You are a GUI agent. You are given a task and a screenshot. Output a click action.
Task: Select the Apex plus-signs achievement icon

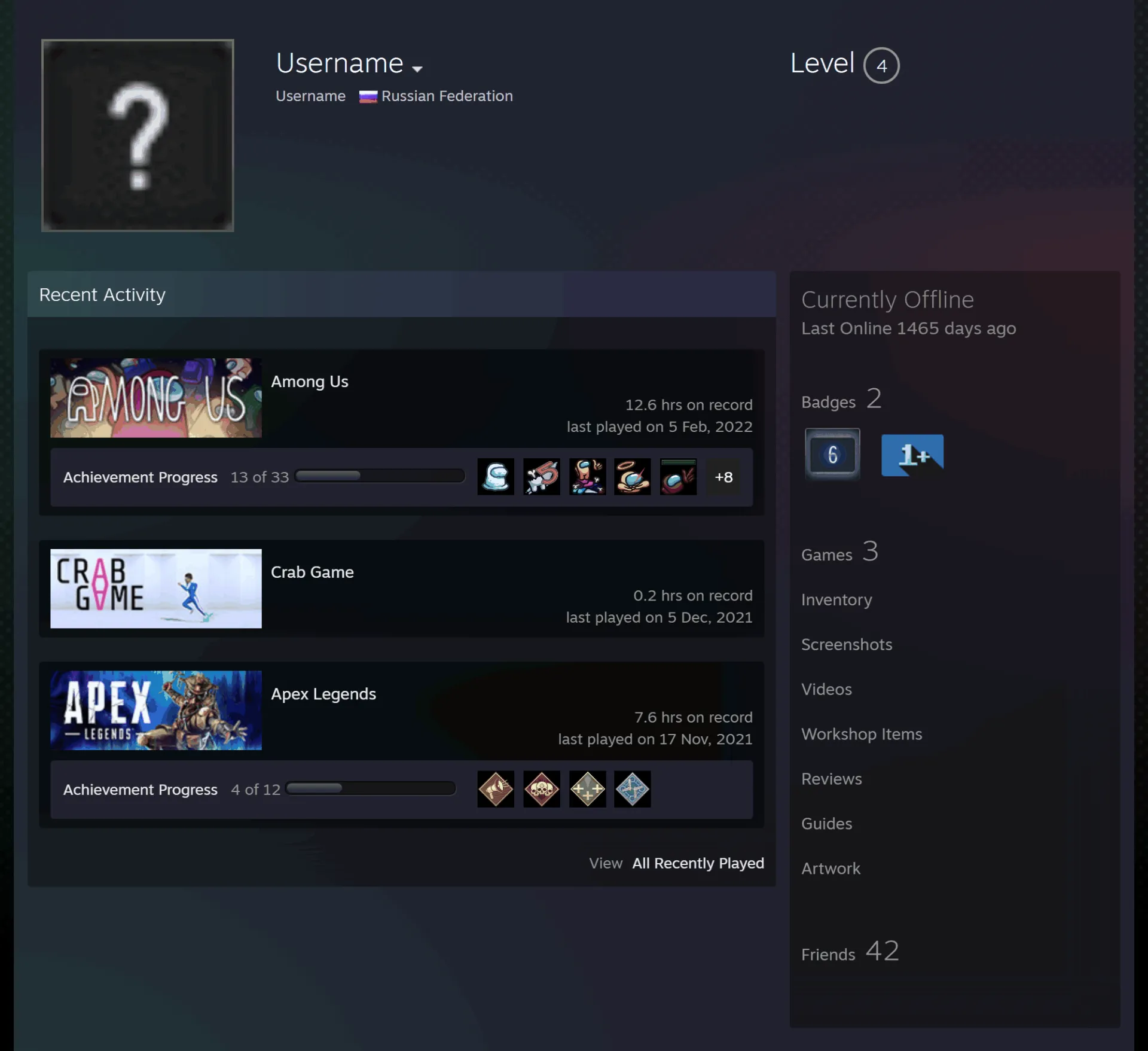point(587,789)
